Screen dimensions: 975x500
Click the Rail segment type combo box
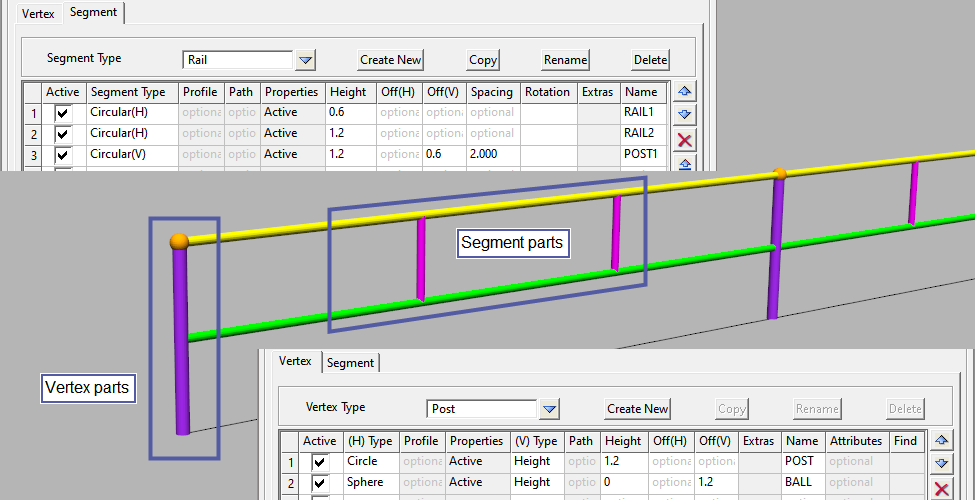238,60
